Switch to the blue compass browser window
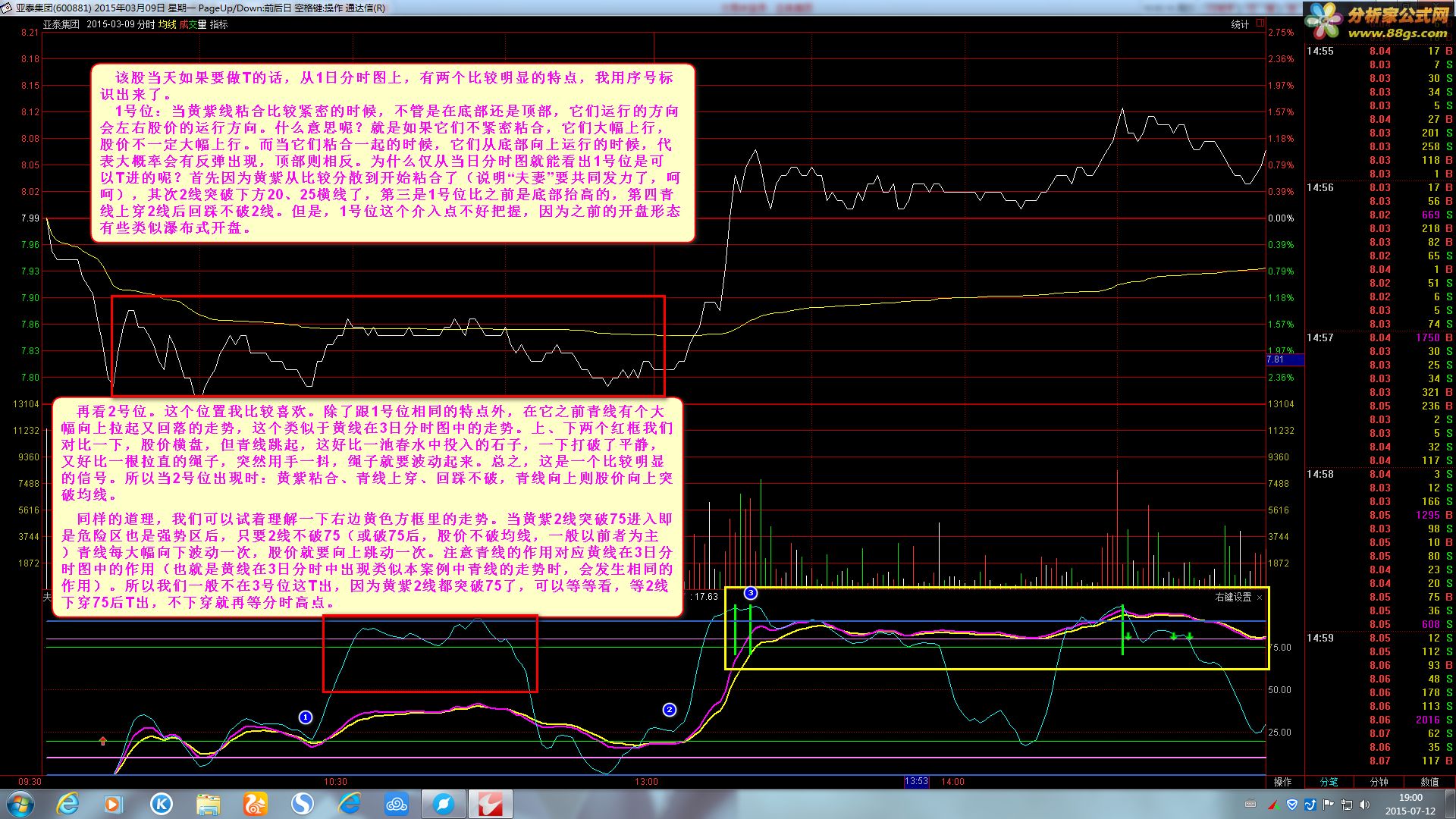This screenshot has height=819, width=1456. click(x=443, y=804)
